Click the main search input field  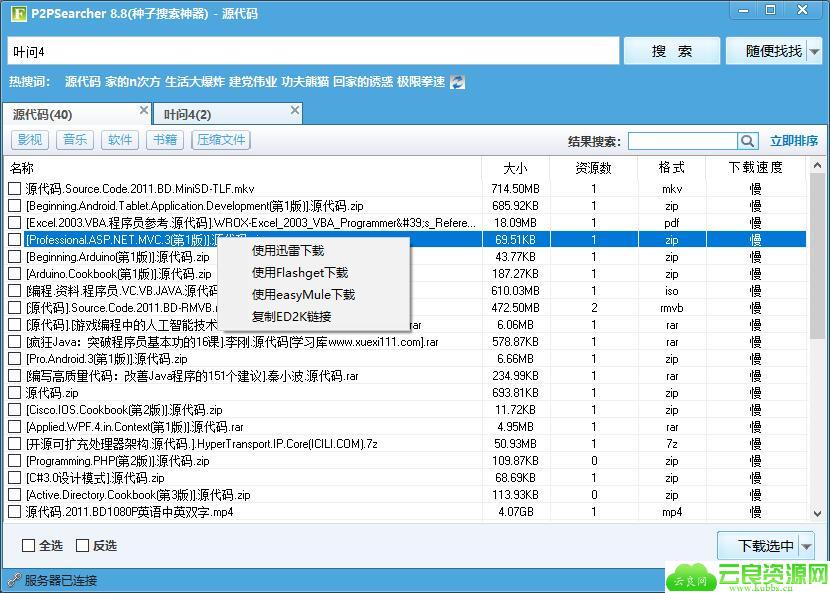click(x=313, y=51)
